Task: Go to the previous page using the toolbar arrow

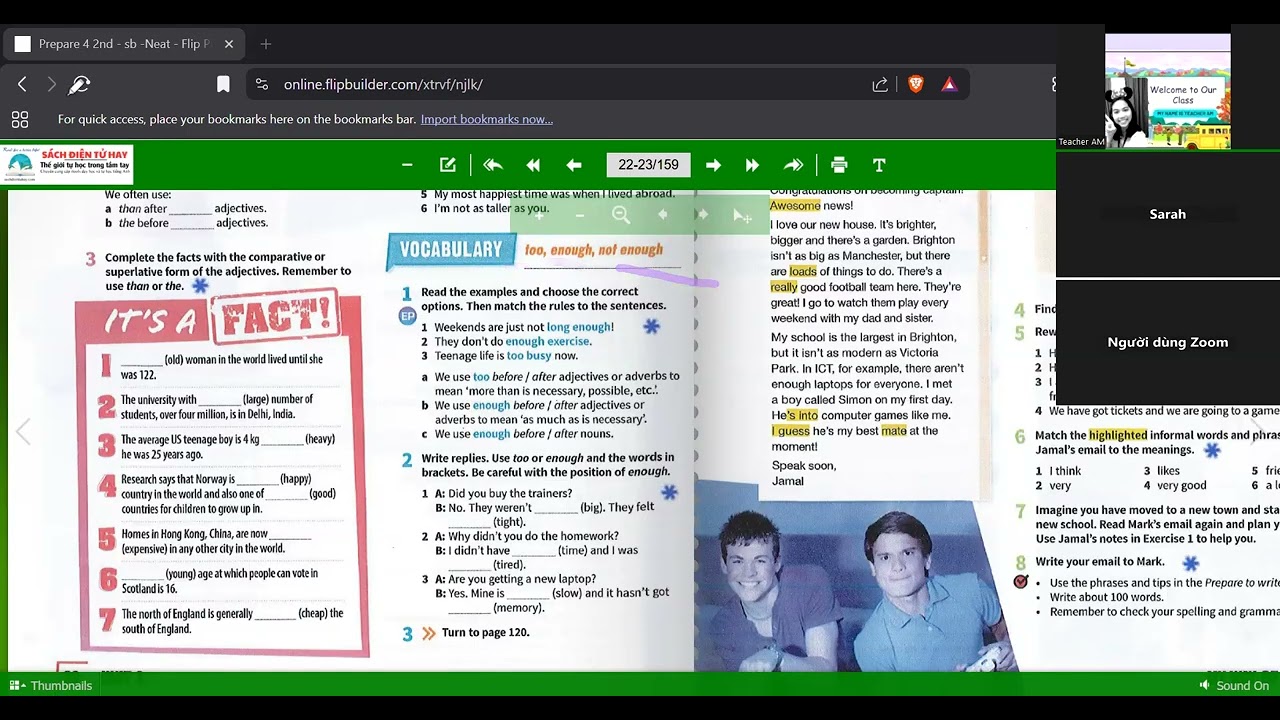Action: 574,165
